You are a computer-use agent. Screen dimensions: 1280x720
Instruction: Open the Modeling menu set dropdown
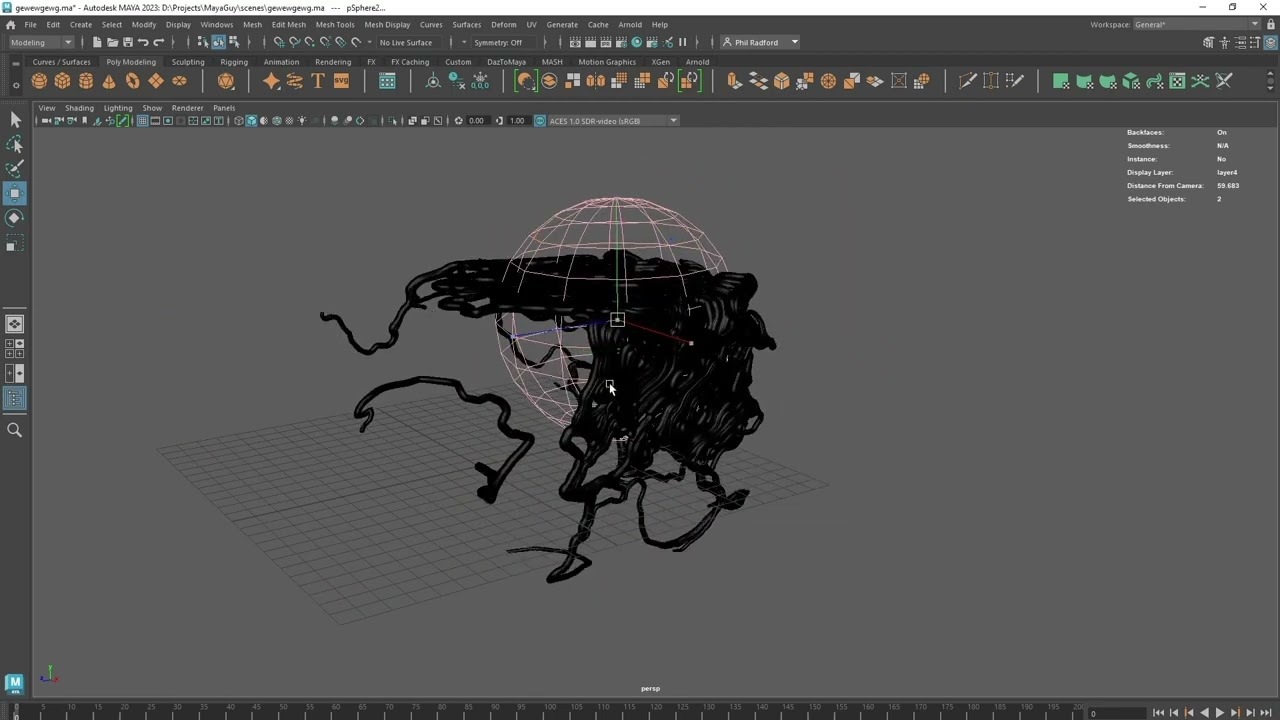pyautogui.click(x=40, y=42)
